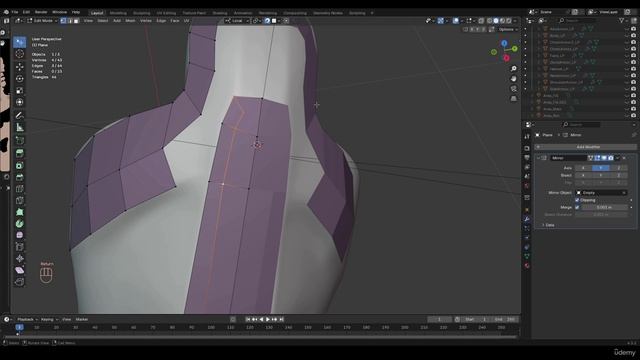Open the File menu
Viewport: 640px width, 360px height.
click(x=15, y=12)
